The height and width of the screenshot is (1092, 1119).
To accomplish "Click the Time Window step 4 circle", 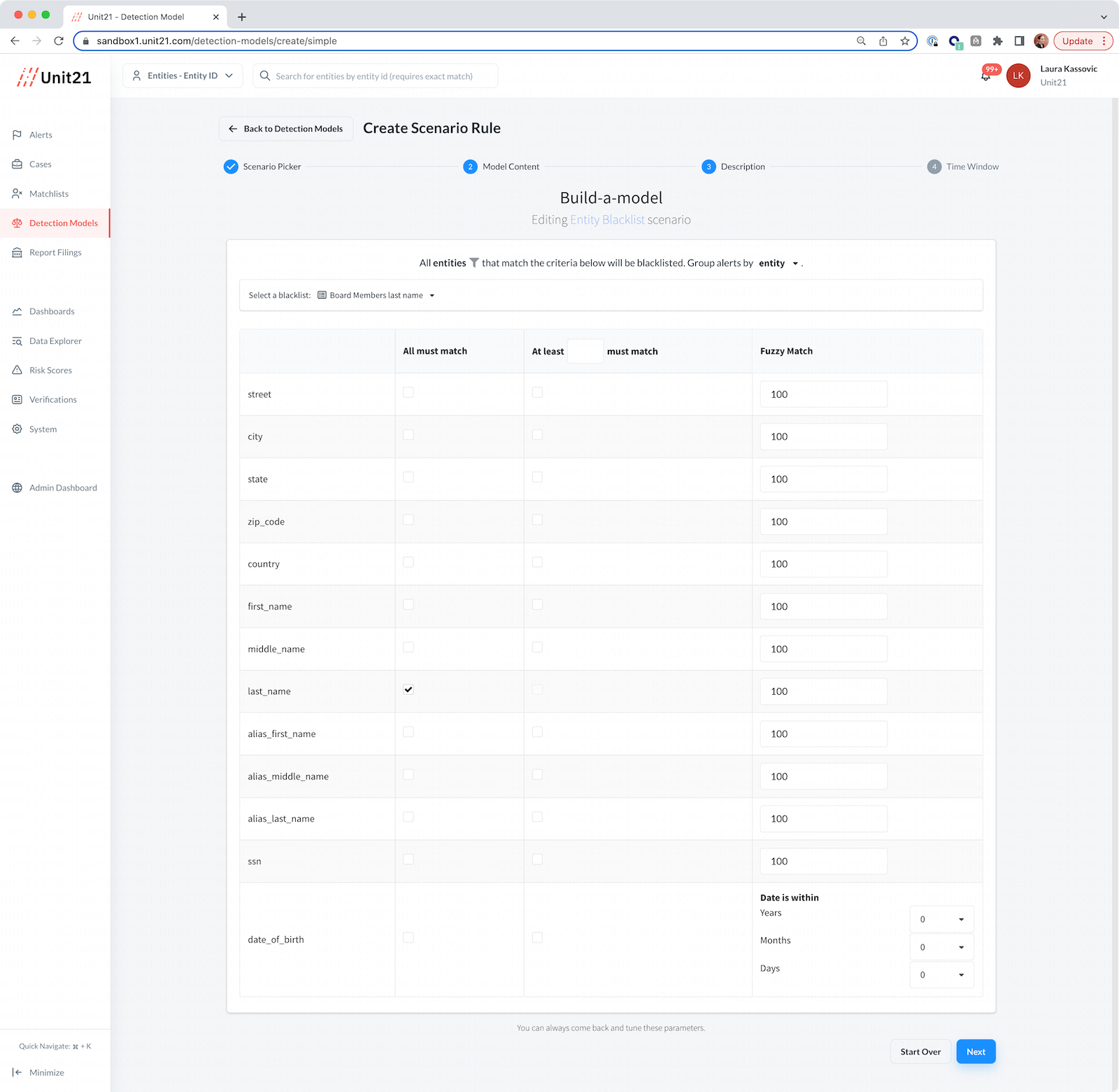I will [934, 166].
